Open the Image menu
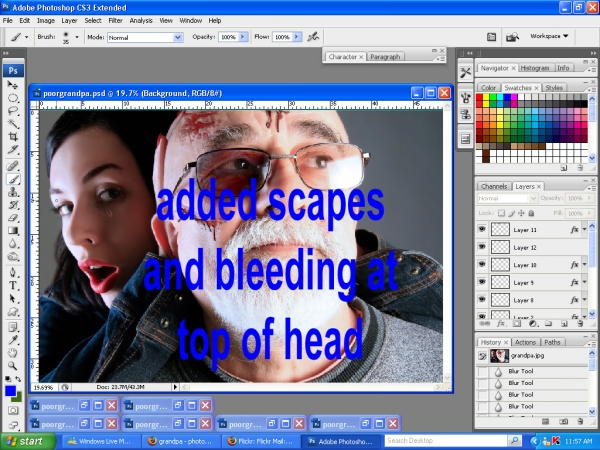This screenshot has width=600, height=450. click(46, 21)
